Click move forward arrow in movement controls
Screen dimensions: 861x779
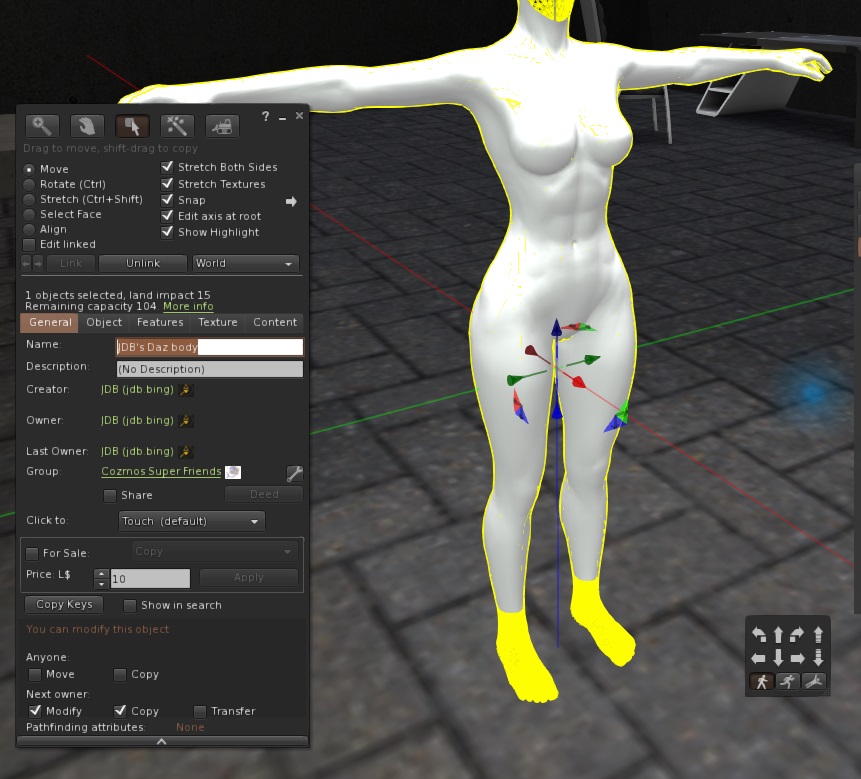click(778, 635)
